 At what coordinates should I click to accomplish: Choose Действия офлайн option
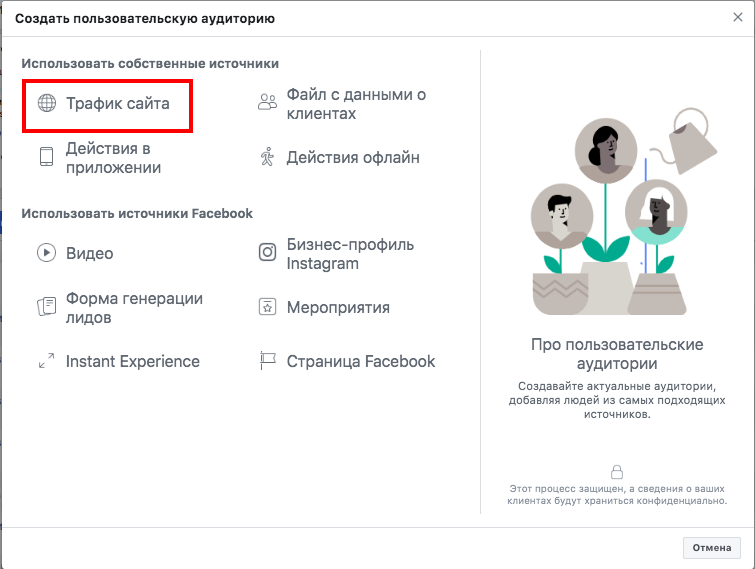click(353, 157)
